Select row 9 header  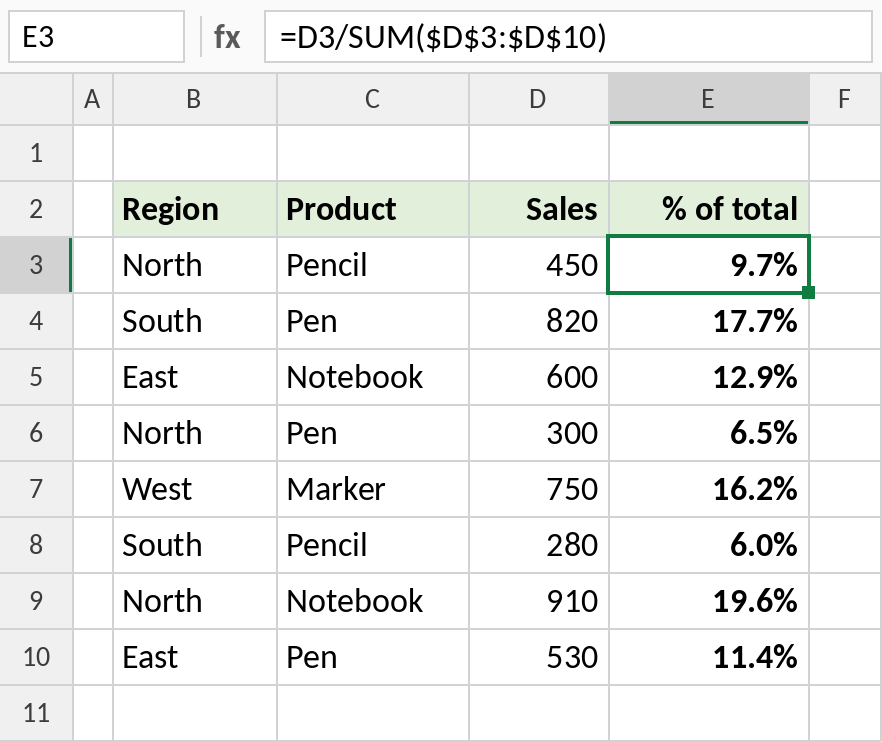[x=36, y=601]
